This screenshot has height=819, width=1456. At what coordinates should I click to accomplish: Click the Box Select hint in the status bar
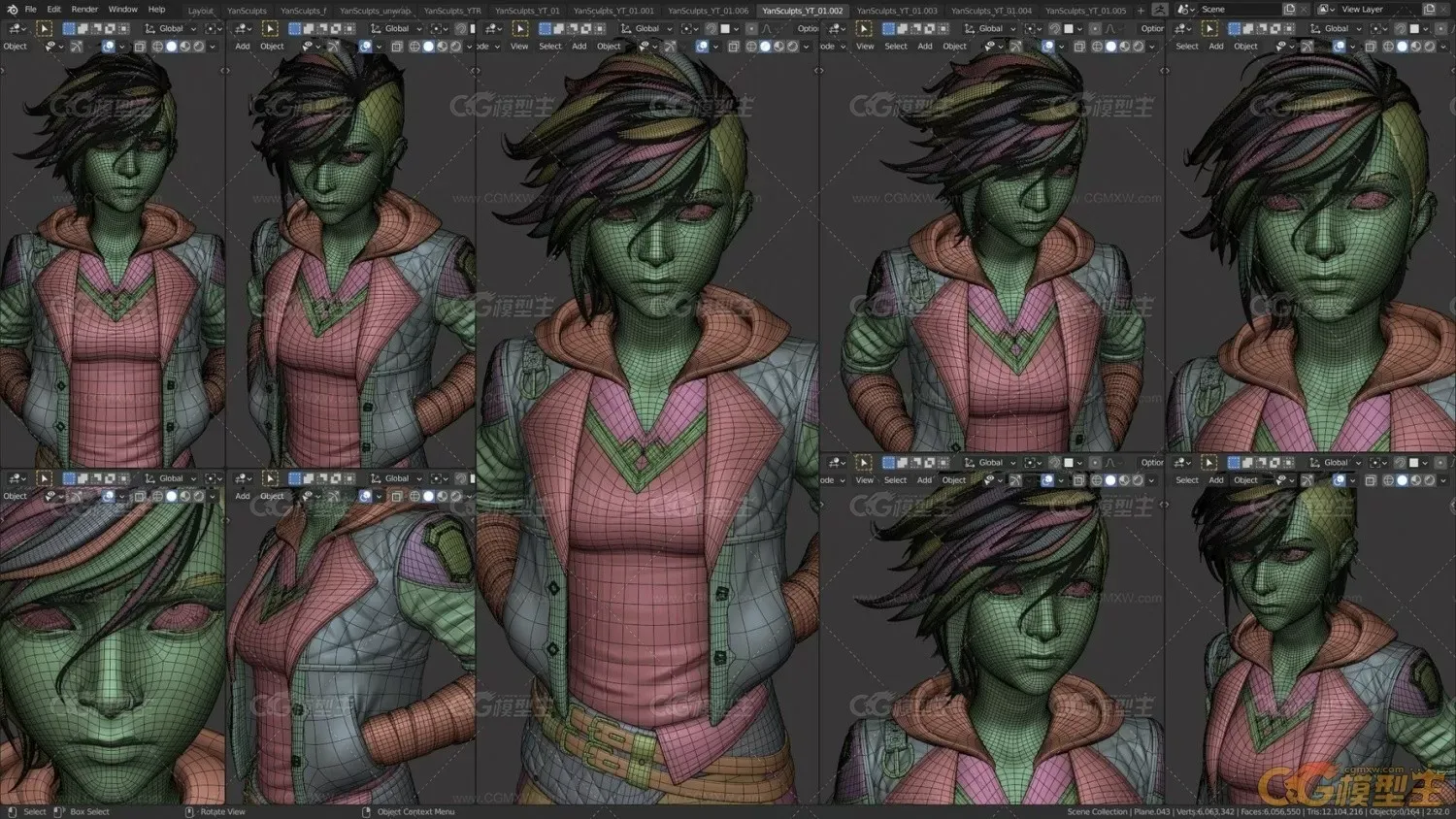tap(89, 812)
